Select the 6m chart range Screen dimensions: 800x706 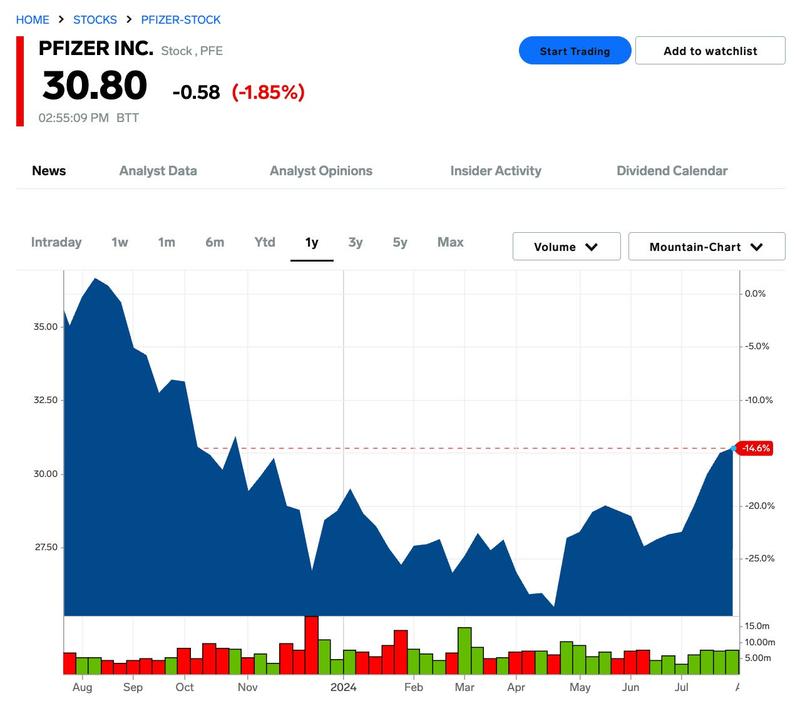[x=215, y=242]
